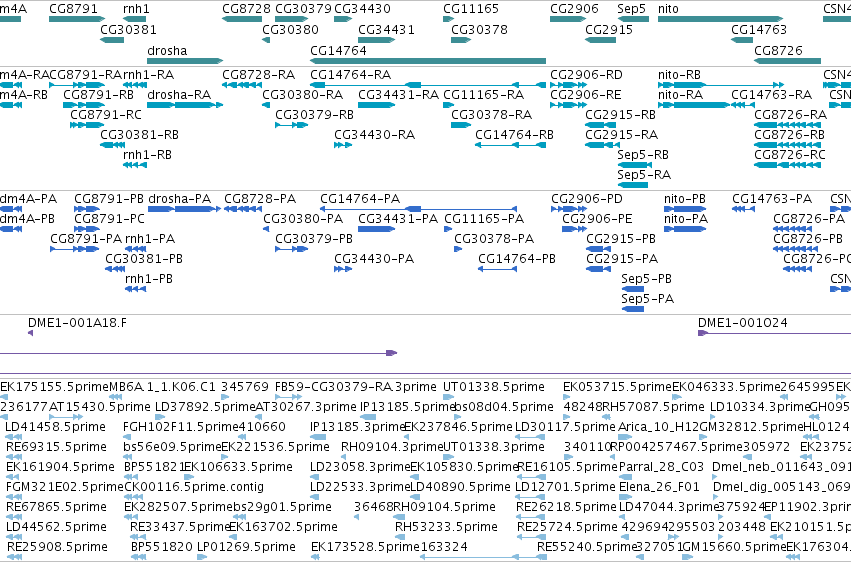Image resolution: width=851 pixels, height=562 pixels.
Task: Open transcript rnh1-RB
Action: pyautogui.click(x=148, y=155)
